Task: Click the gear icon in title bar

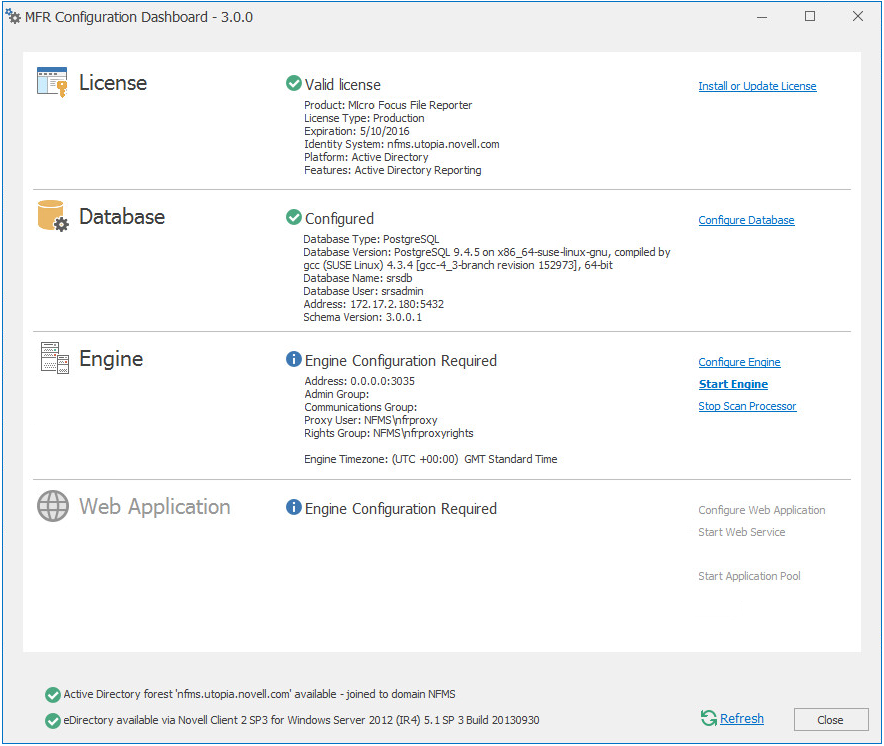Action: pyautogui.click(x=13, y=16)
